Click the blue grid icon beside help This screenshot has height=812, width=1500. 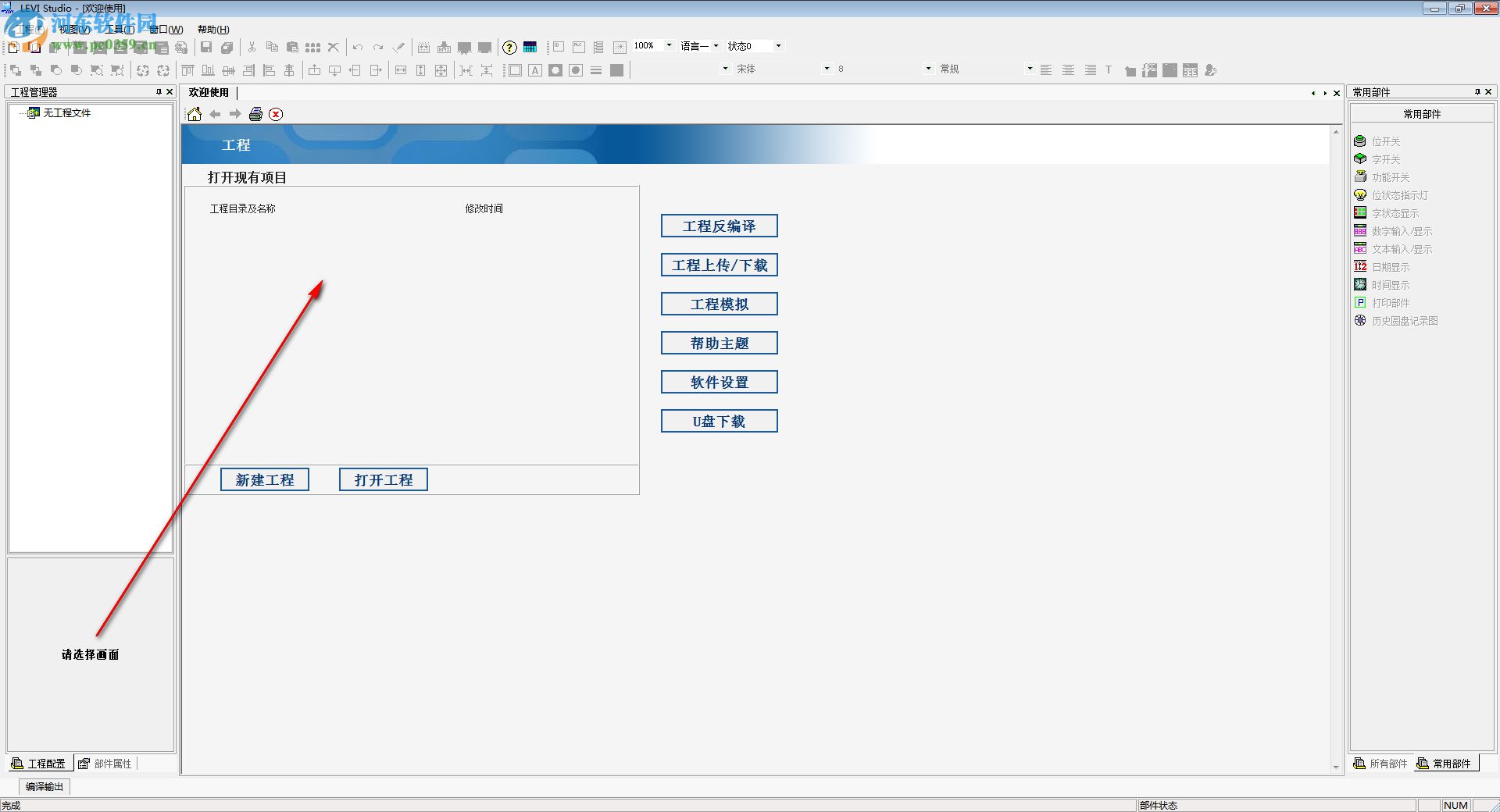point(530,47)
